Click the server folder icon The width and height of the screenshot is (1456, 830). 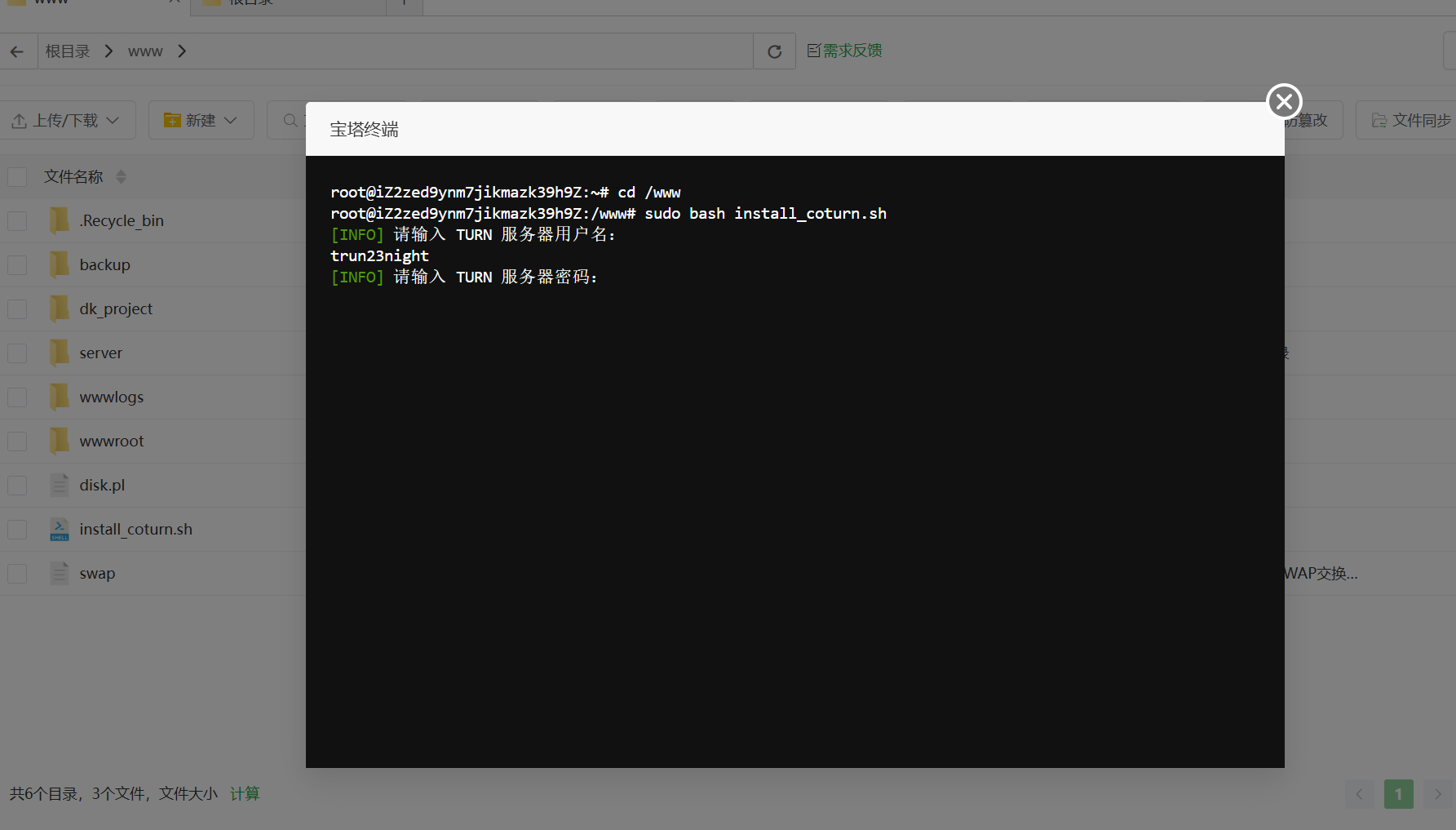point(60,353)
